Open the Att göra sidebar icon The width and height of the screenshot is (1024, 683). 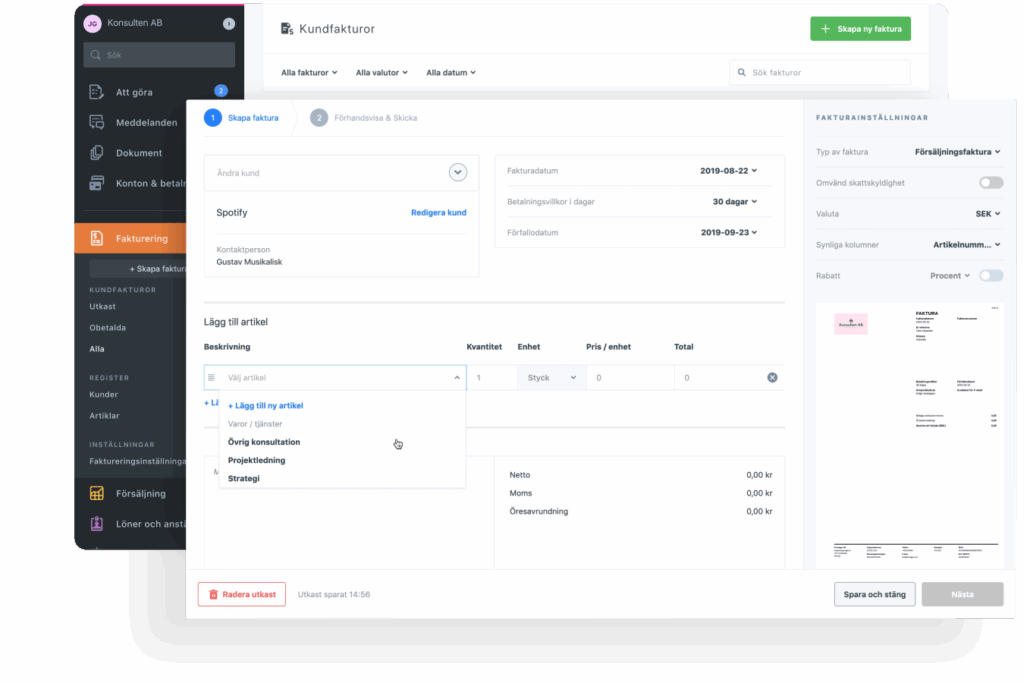pyautogui.click(x=97, y=92)
